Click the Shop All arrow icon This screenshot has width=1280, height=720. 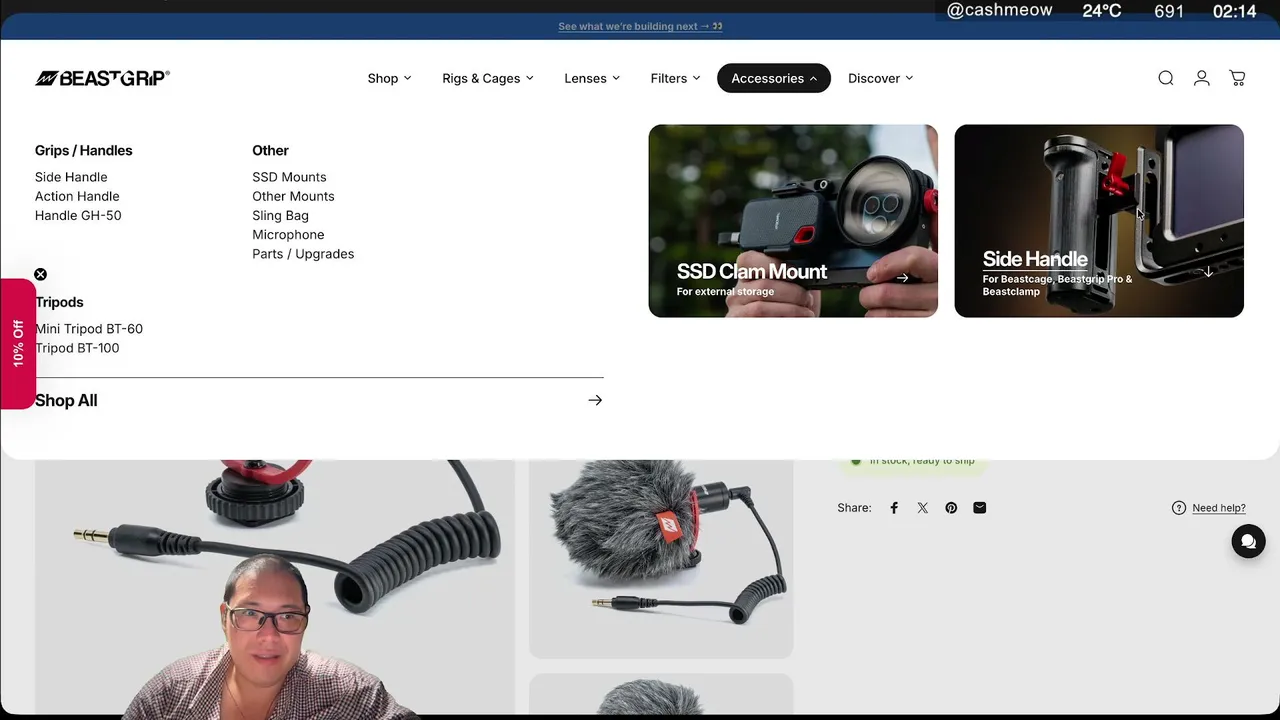click(595, 400)
